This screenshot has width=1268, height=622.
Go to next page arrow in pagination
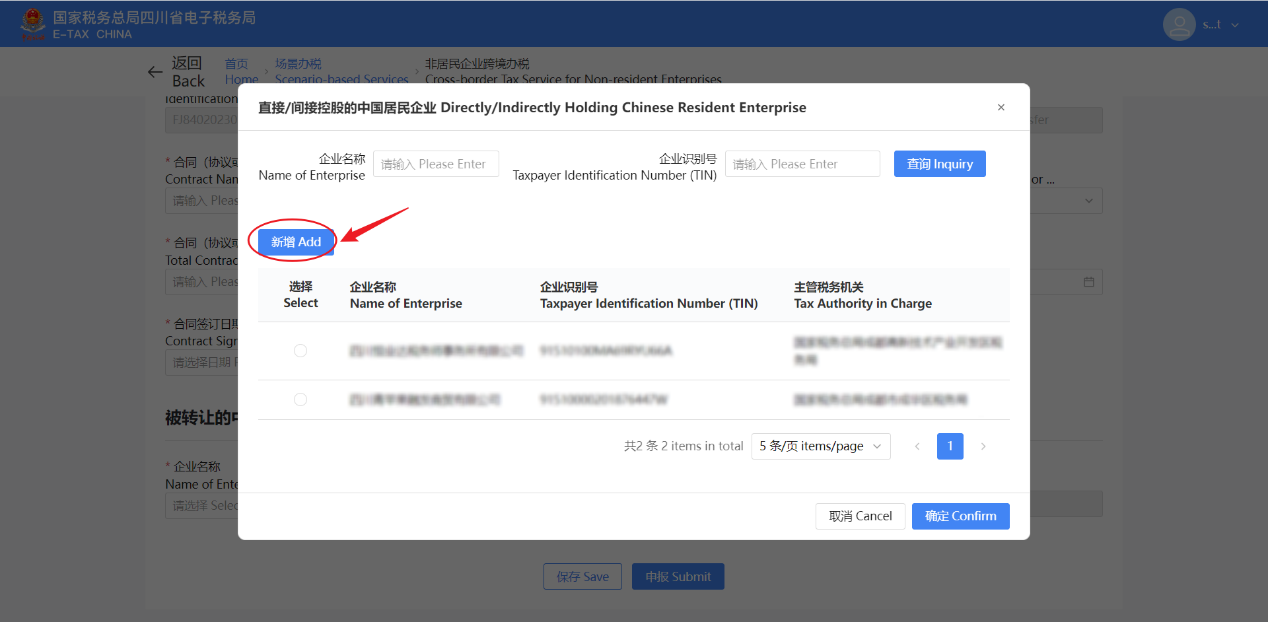point(983,446)
